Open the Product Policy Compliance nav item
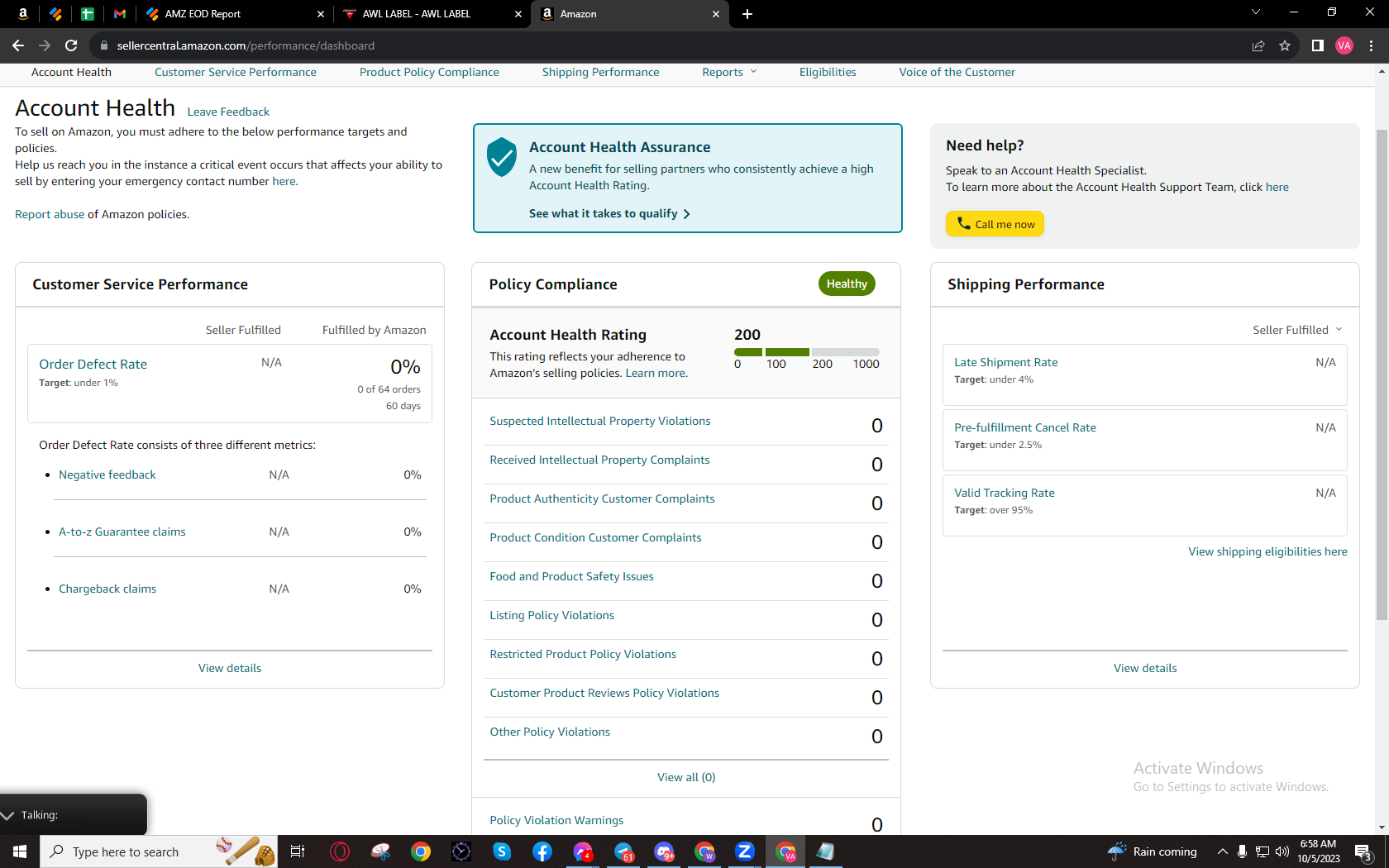This screenshot has height=868, width=1389. click(429, 72)
